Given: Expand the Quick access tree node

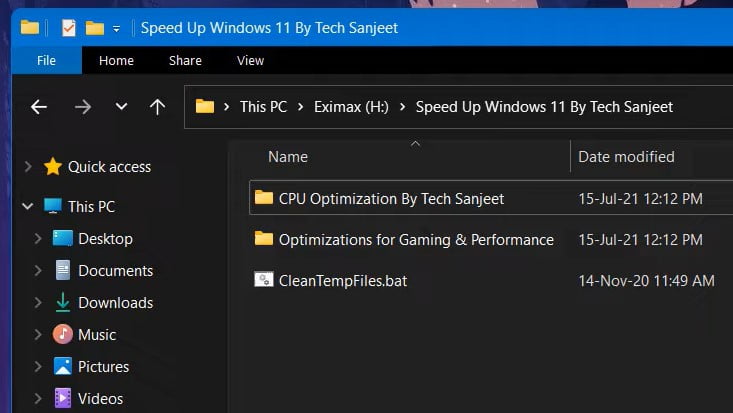Looking at the screenshot, I should pos(27,167).
